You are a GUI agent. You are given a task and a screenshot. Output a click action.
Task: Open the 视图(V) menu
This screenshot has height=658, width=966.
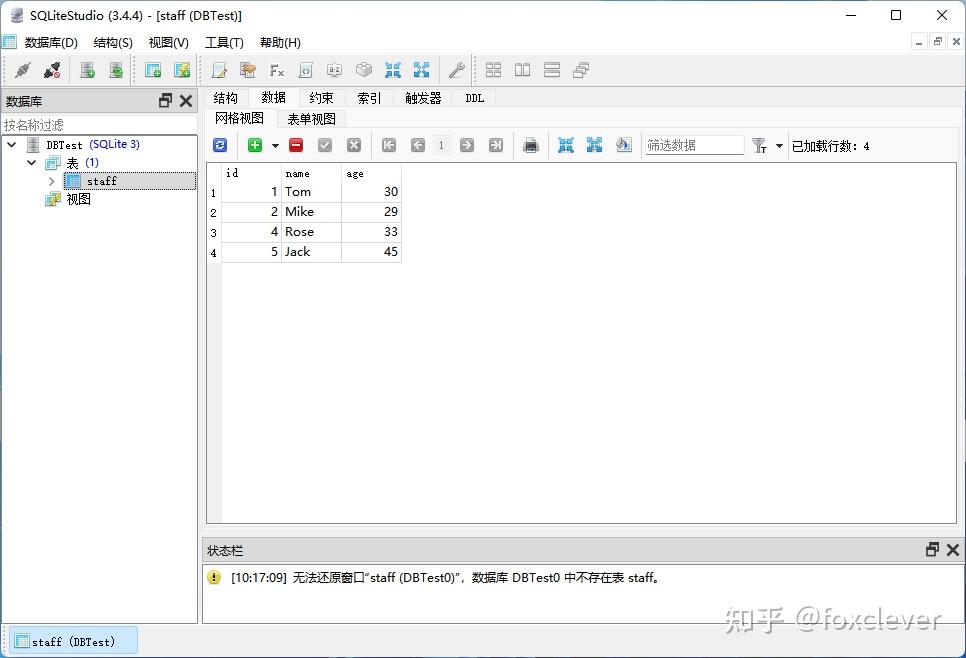[x=168, y=43]
